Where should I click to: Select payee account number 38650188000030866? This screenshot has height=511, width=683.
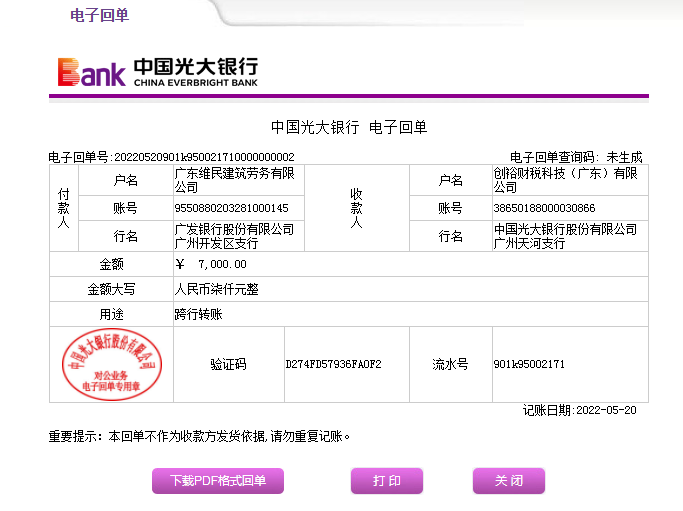[x=544, y=208]
